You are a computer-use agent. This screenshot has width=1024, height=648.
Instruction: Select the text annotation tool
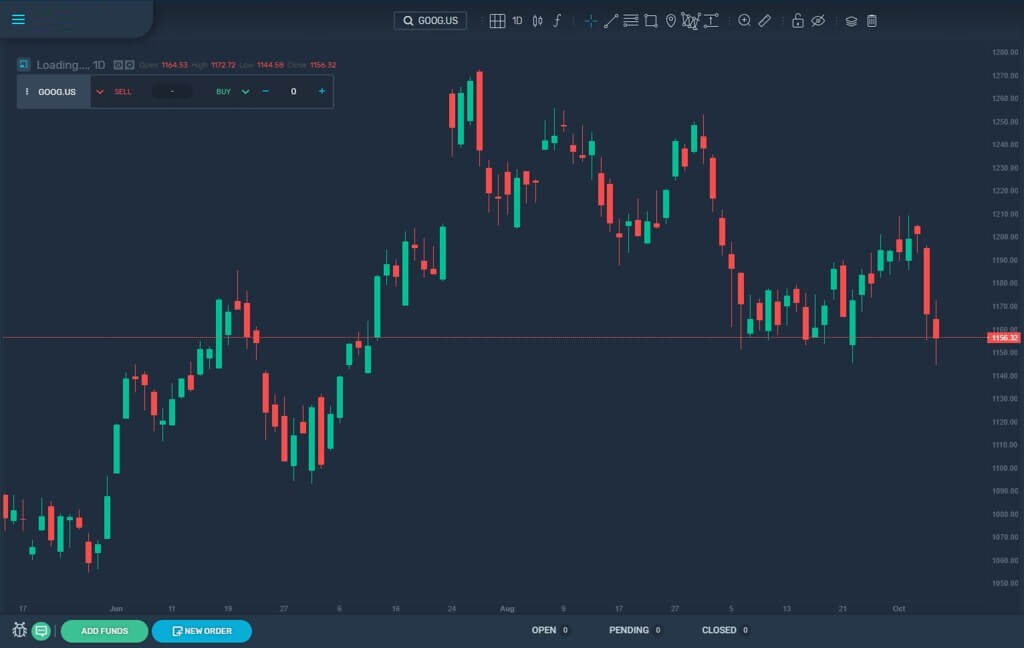pos(710,20)
